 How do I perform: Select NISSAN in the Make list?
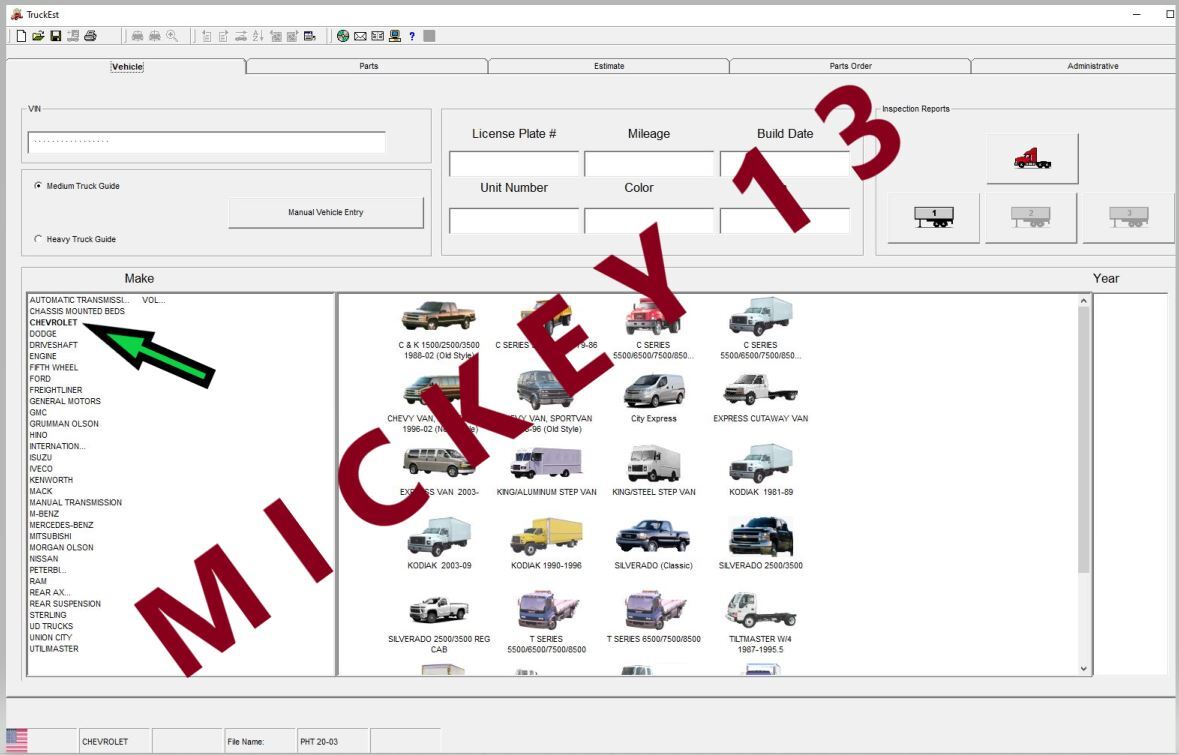click(44, 559)
